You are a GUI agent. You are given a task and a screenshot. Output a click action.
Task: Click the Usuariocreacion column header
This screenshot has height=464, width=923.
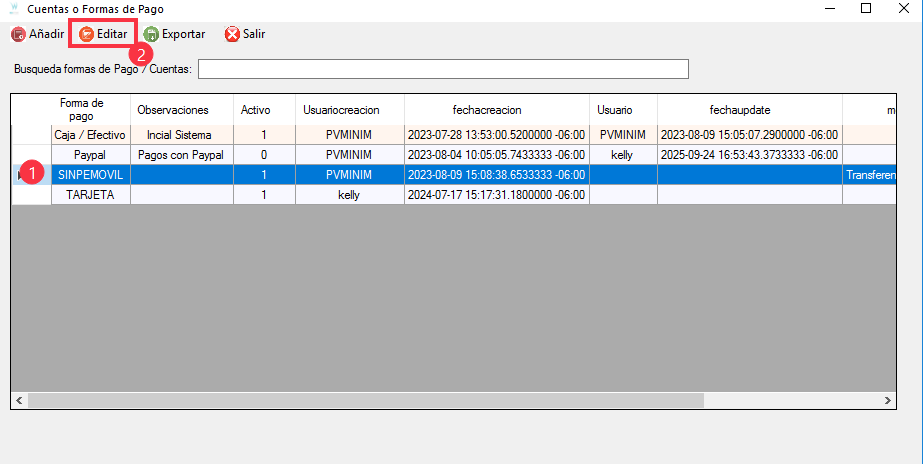[341, 109]
